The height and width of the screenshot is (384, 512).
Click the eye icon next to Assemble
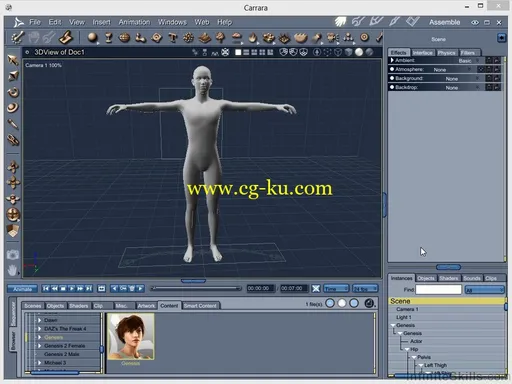(475, 22)
